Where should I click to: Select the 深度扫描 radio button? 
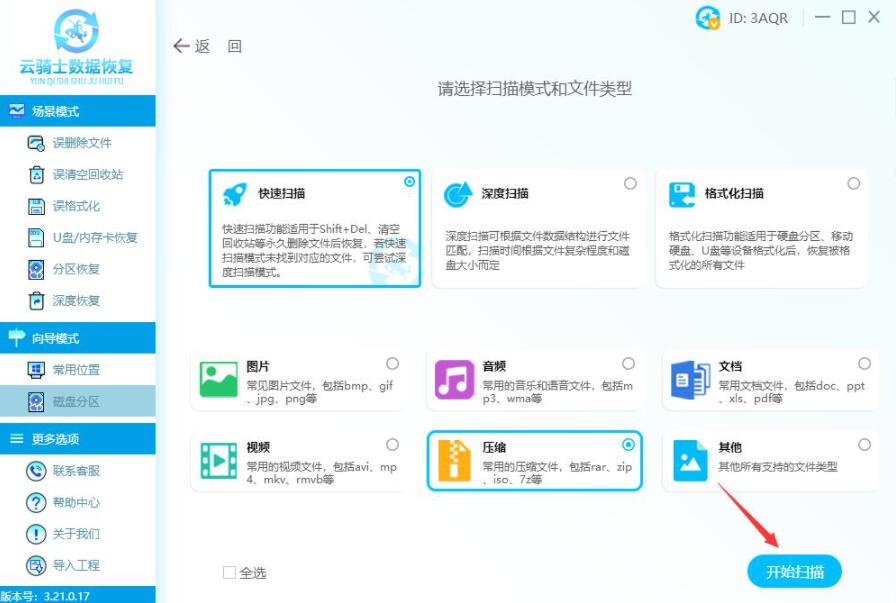(630, 183)
